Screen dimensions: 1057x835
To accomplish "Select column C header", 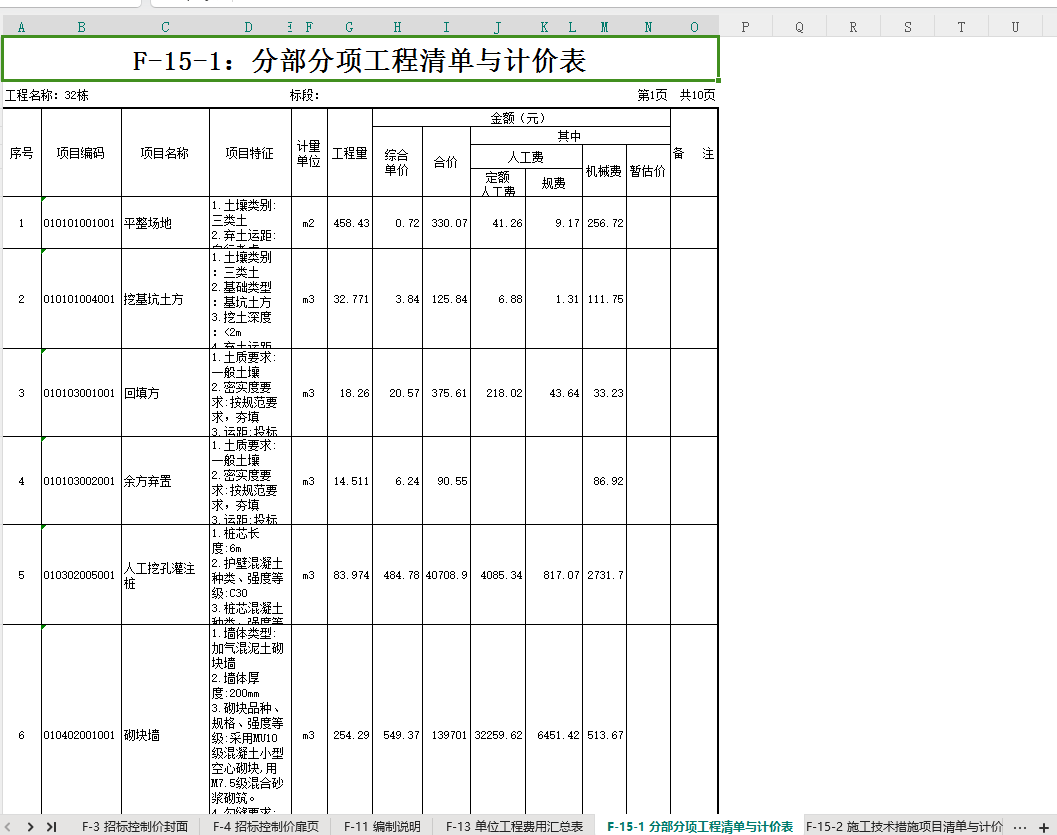I will tap(165, 27).
